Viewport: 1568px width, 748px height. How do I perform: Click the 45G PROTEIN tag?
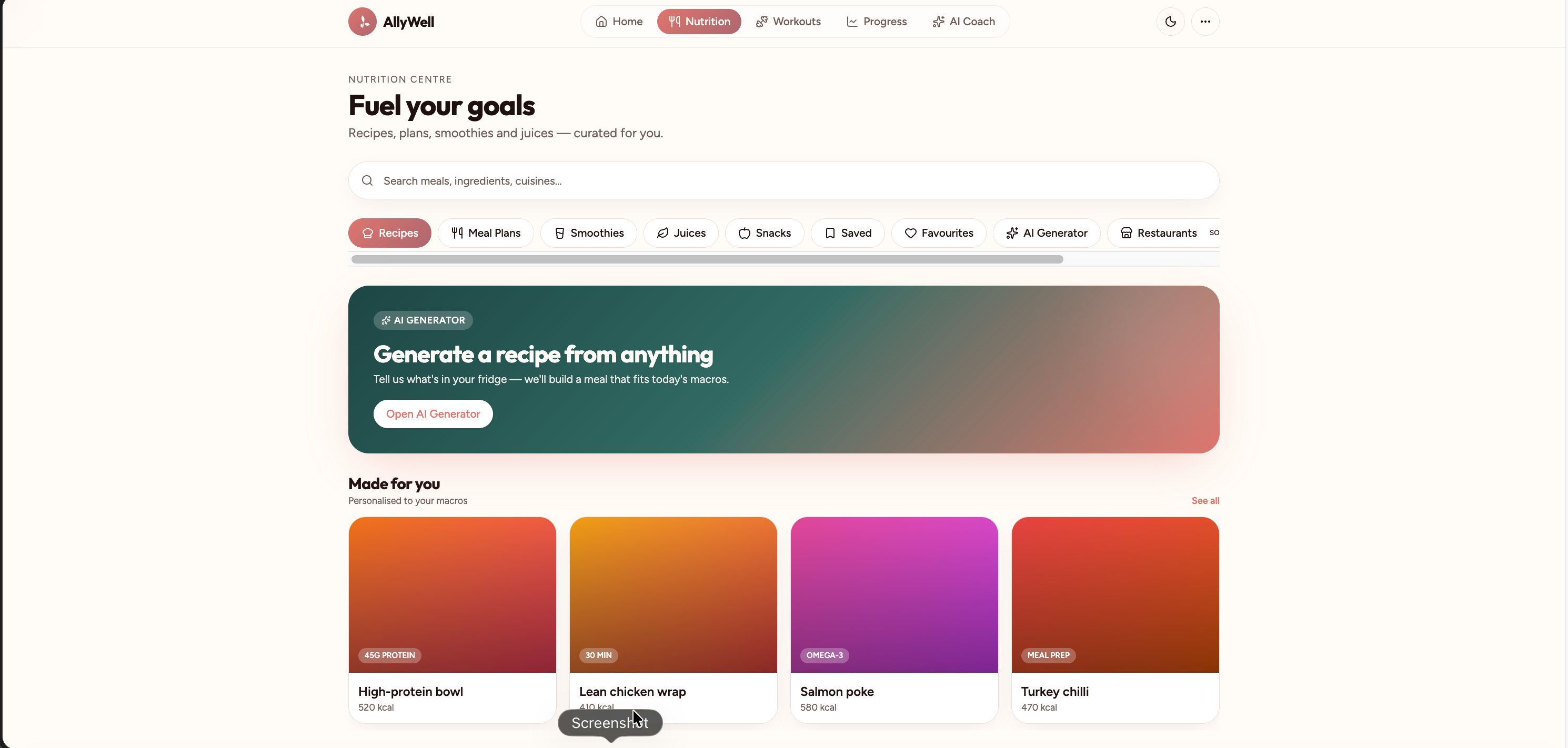coord(389,655)
